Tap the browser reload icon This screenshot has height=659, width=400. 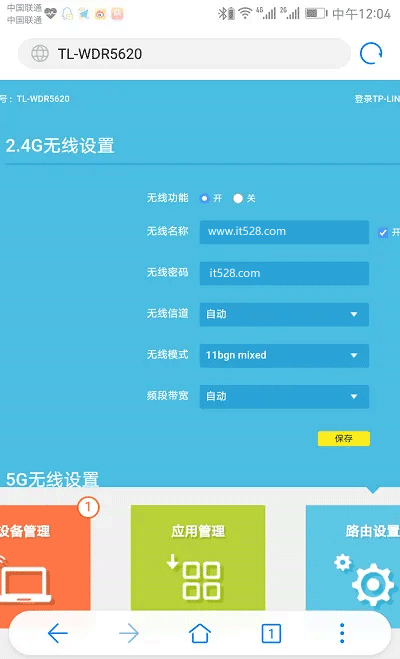click(371, 53)
